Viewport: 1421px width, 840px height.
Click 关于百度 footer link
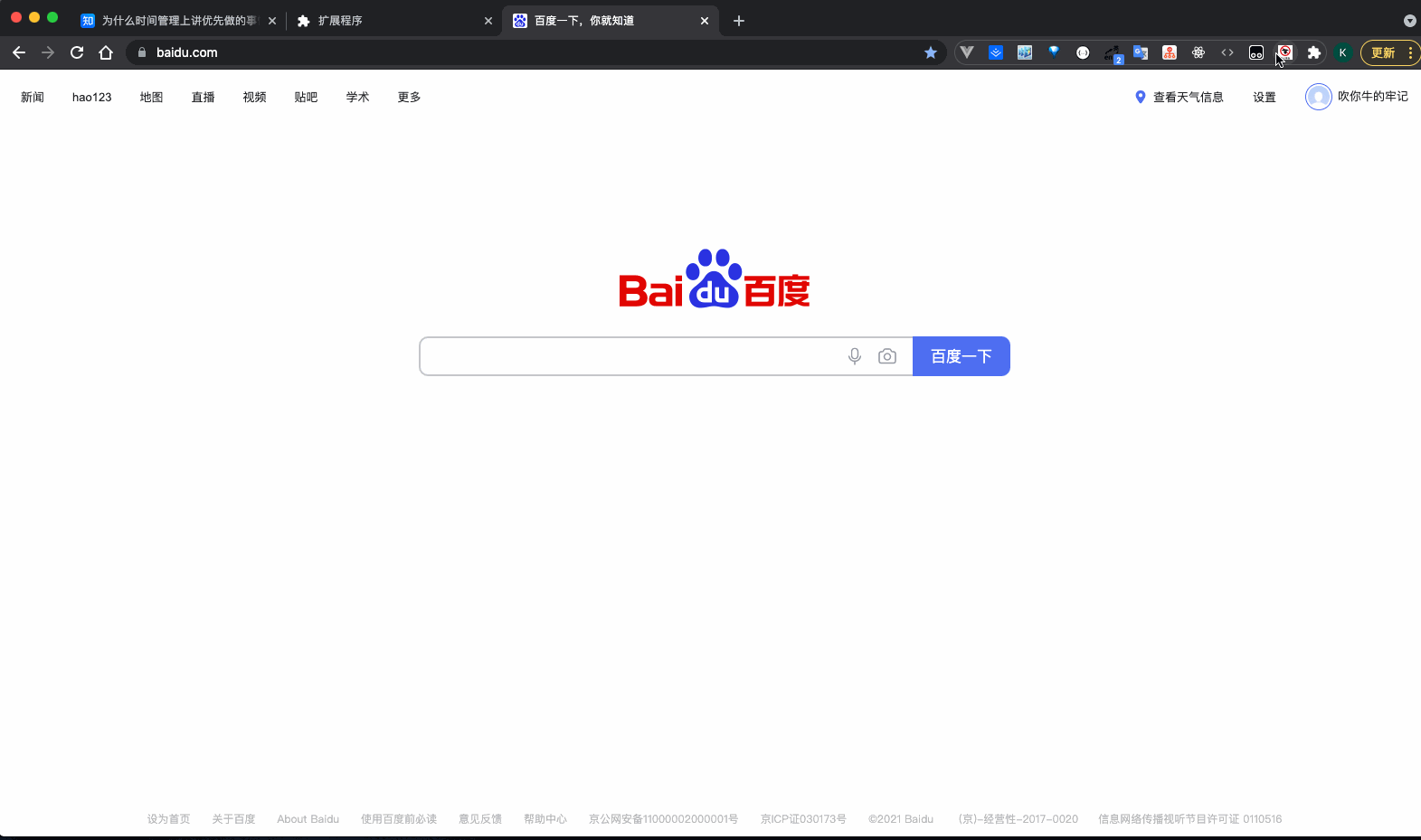tap(234, 819)
